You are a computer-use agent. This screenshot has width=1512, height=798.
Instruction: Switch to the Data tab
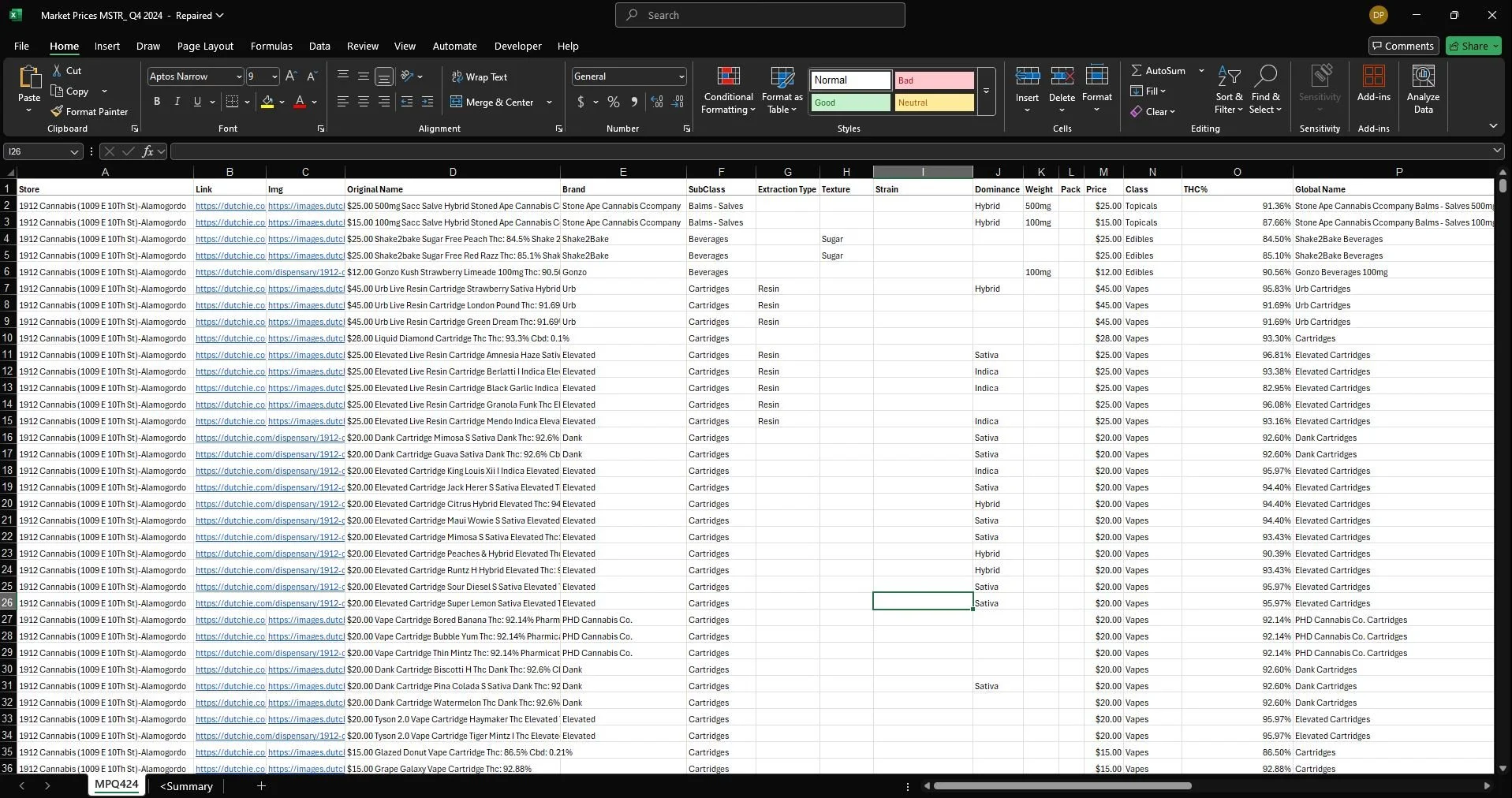click(x=319, y=46)
